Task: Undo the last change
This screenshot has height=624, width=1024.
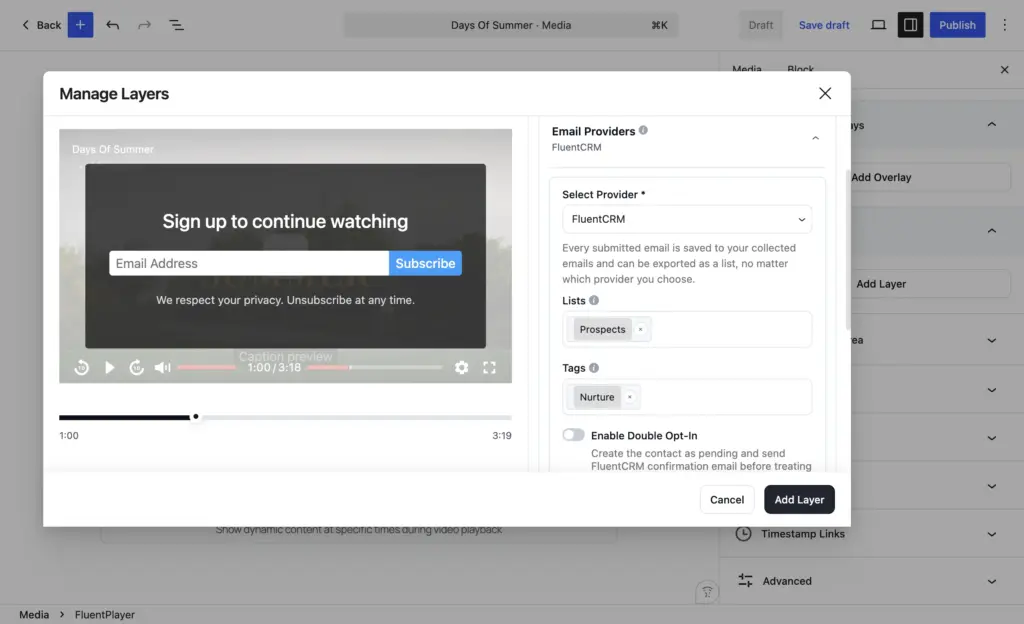Action: (112, 25)
